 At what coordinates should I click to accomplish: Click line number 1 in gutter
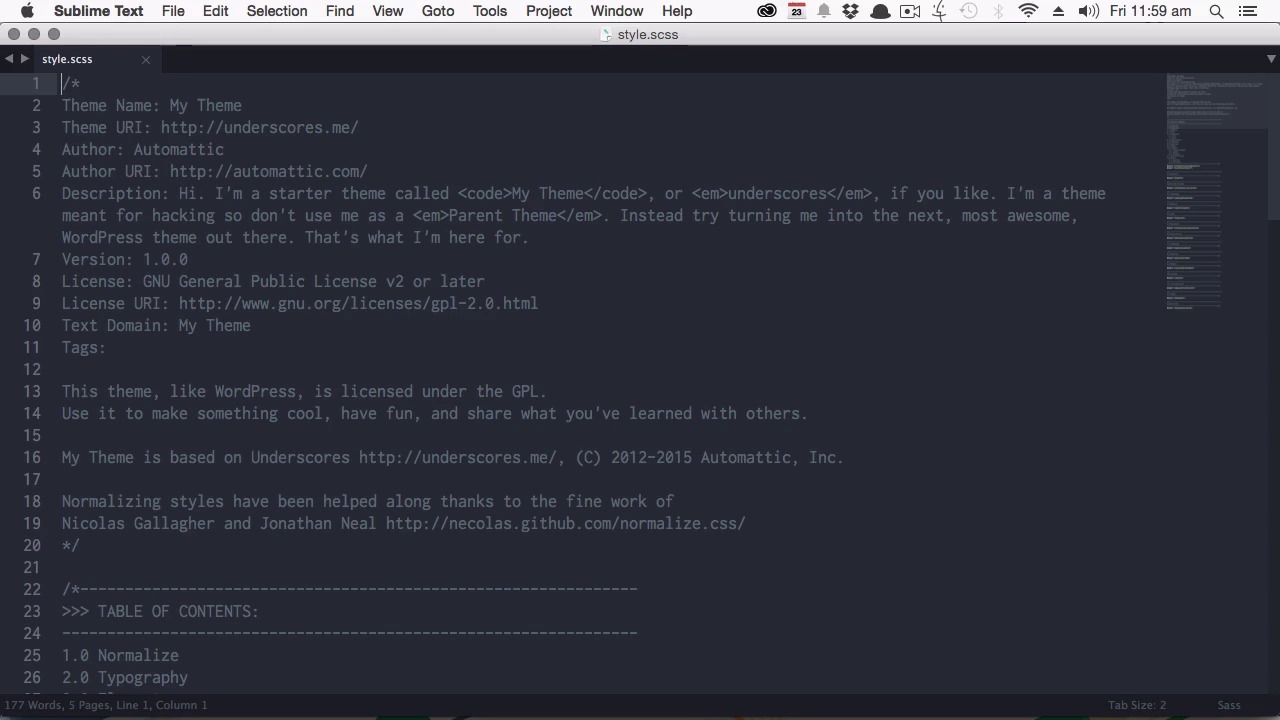36,83
